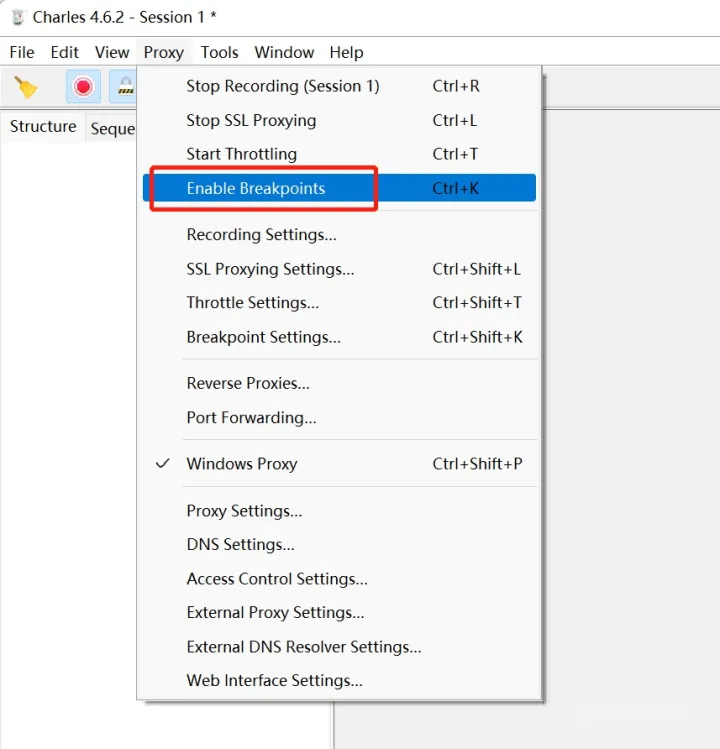Select Stop SSL Proxying
720x749 pixels.
click(339, 120)
